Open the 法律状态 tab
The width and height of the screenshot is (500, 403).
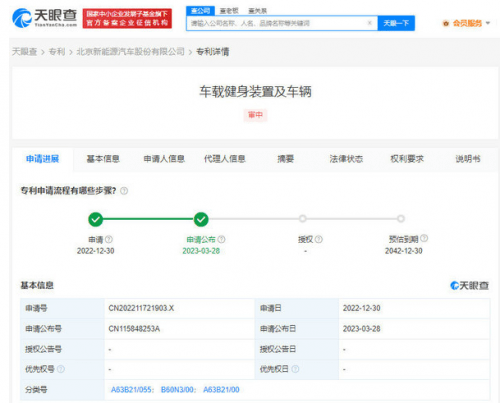point(346,159)
